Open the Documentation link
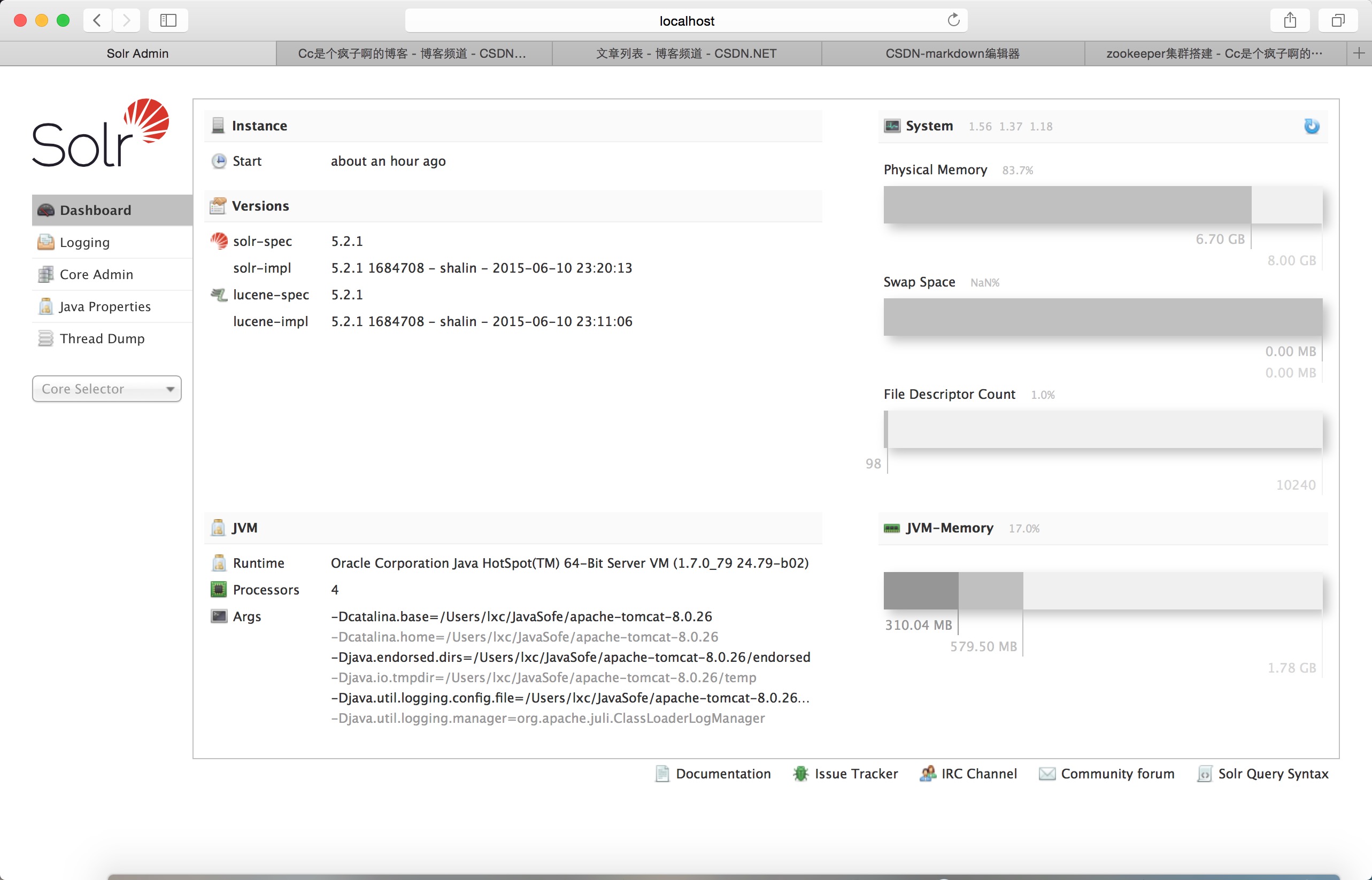This screenshot has width=1372, height=880. 713,774
